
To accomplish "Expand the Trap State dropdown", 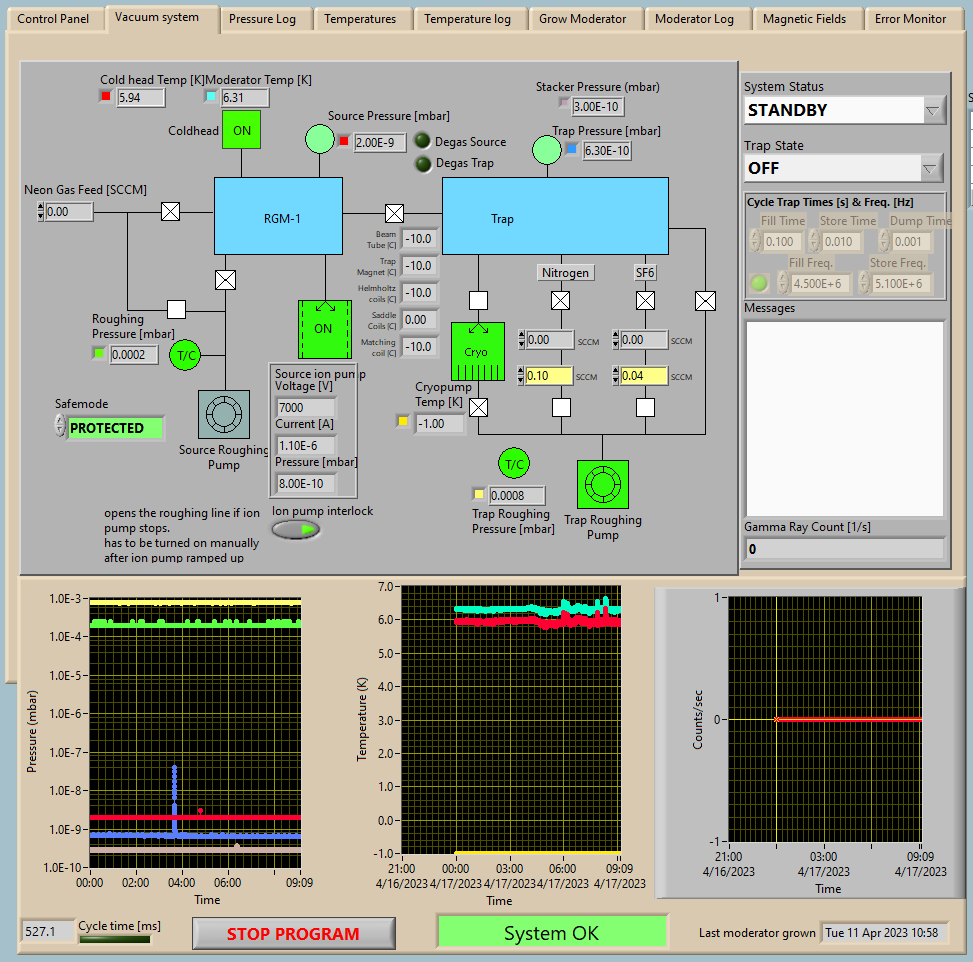I will pyautogui.click(x=932, y=168).
